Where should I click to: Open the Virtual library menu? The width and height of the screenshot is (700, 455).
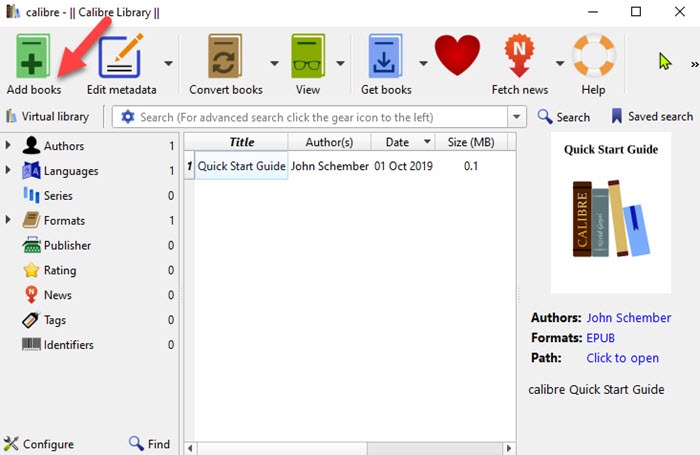pos(47,117)
